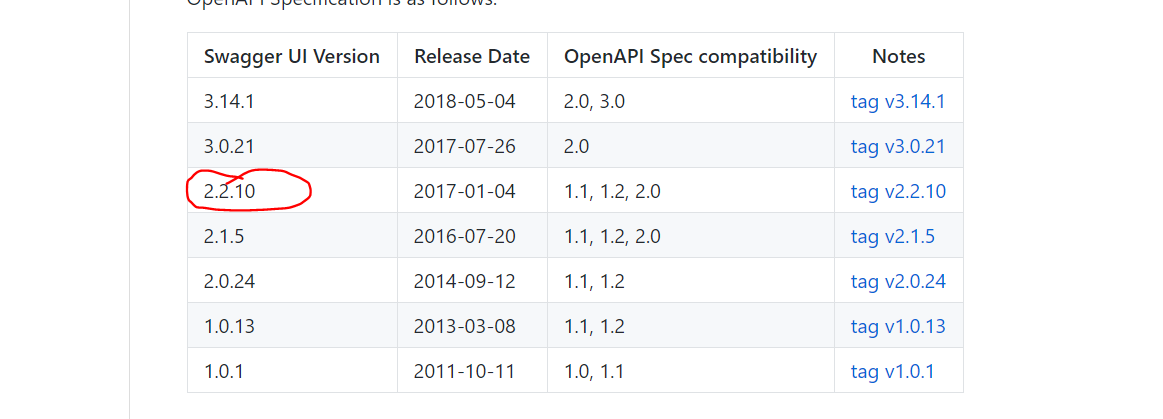The height and width of the screenshot is (419, 1163).
Task: Click compatibility cell in 3.0.21 row
Action: (x=691, y=146)
